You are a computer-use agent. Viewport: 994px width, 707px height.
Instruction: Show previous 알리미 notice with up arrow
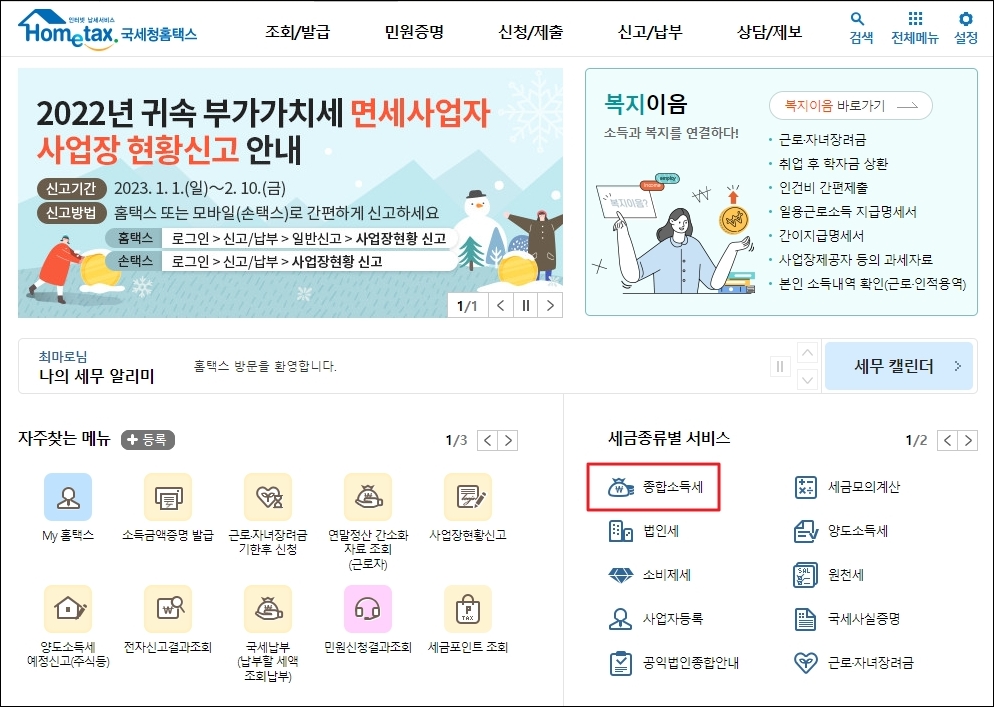807,353
